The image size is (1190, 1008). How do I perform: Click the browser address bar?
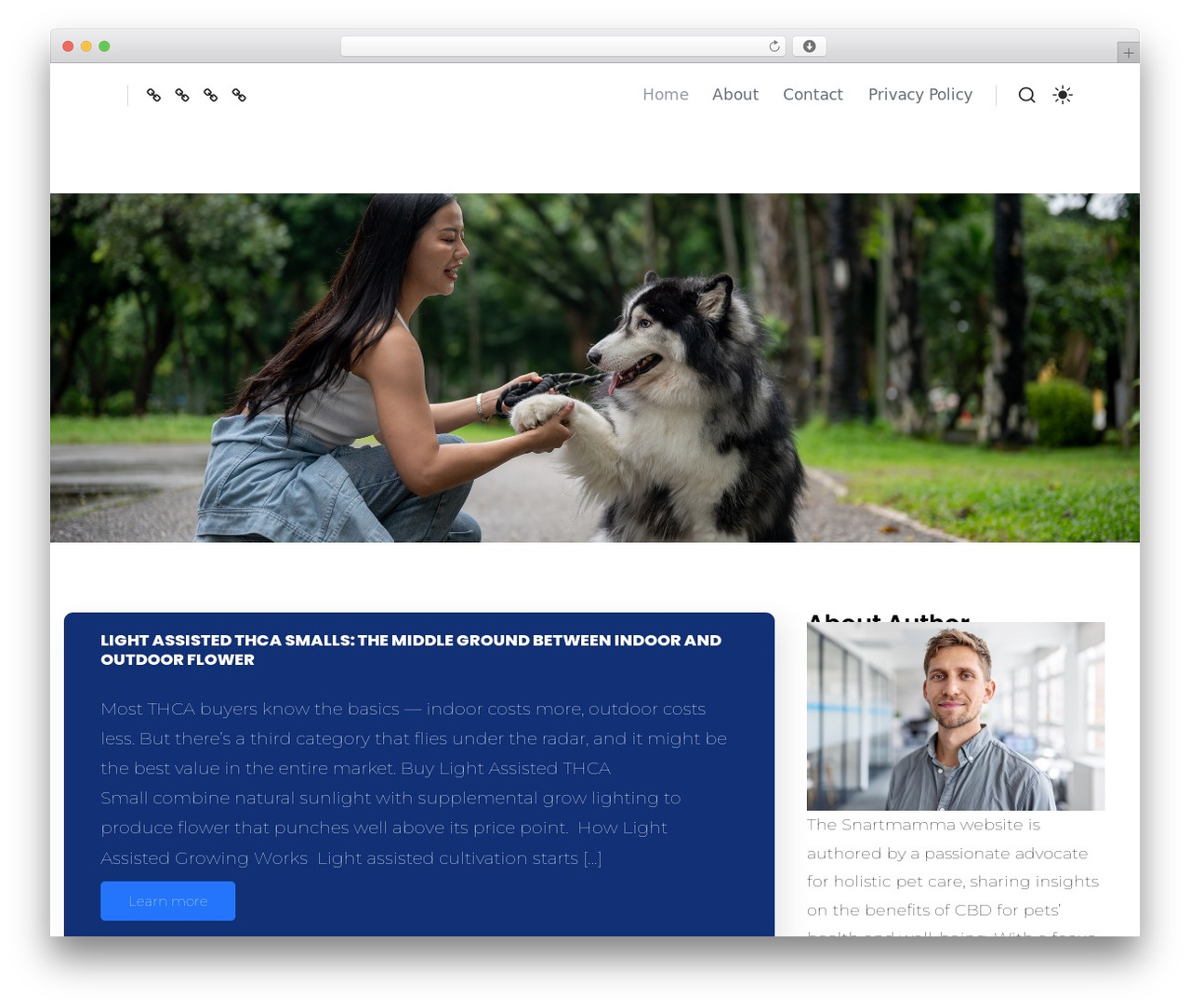(x=563, y=46)
